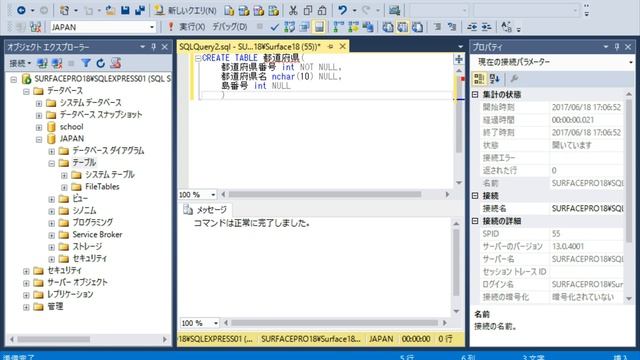This screenshot has height=360, width=640.
Task: Expand the FileTables folder node
Action: (64, 187)
